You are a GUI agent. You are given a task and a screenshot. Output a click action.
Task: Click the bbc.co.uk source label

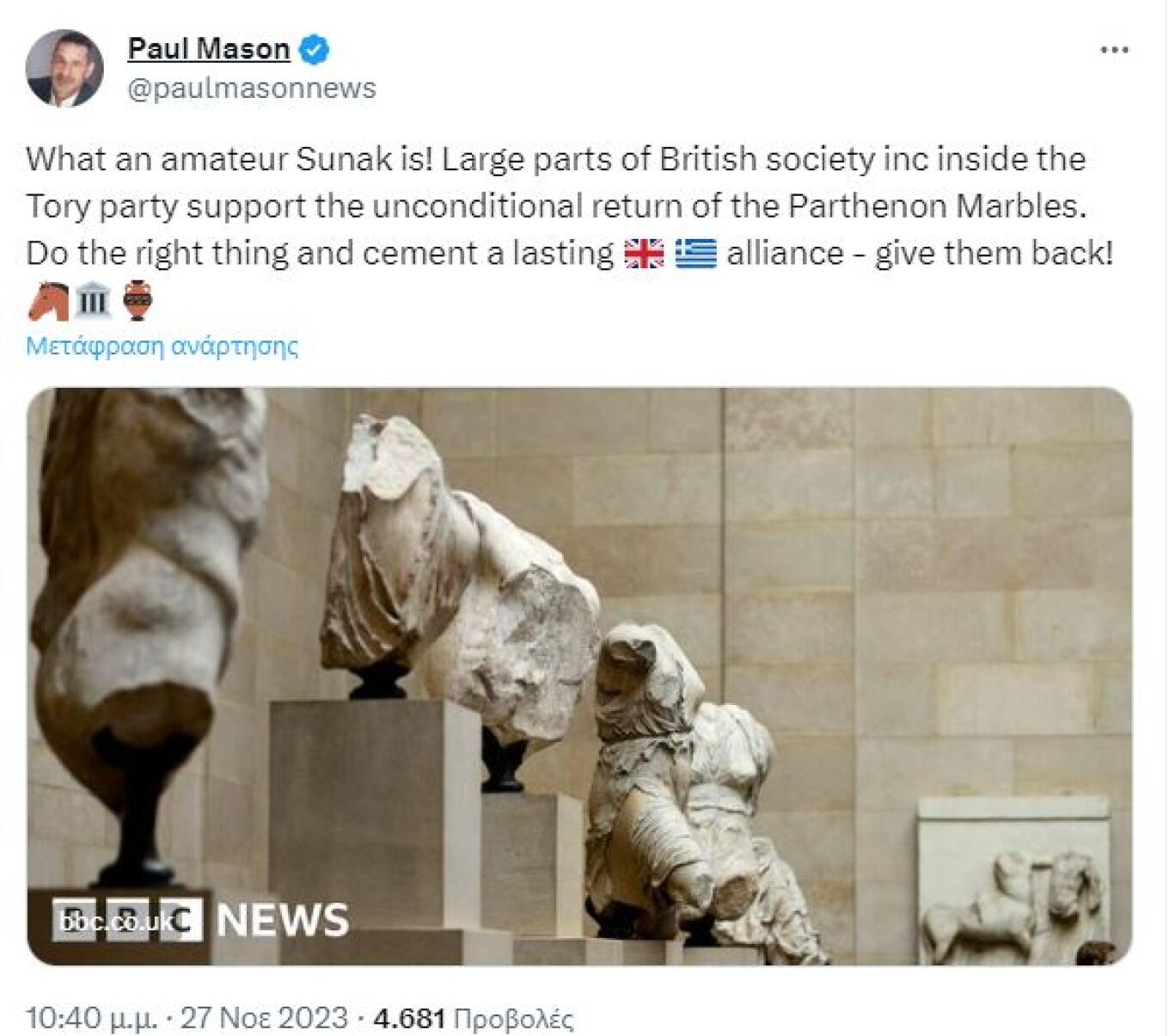(117, 921)
